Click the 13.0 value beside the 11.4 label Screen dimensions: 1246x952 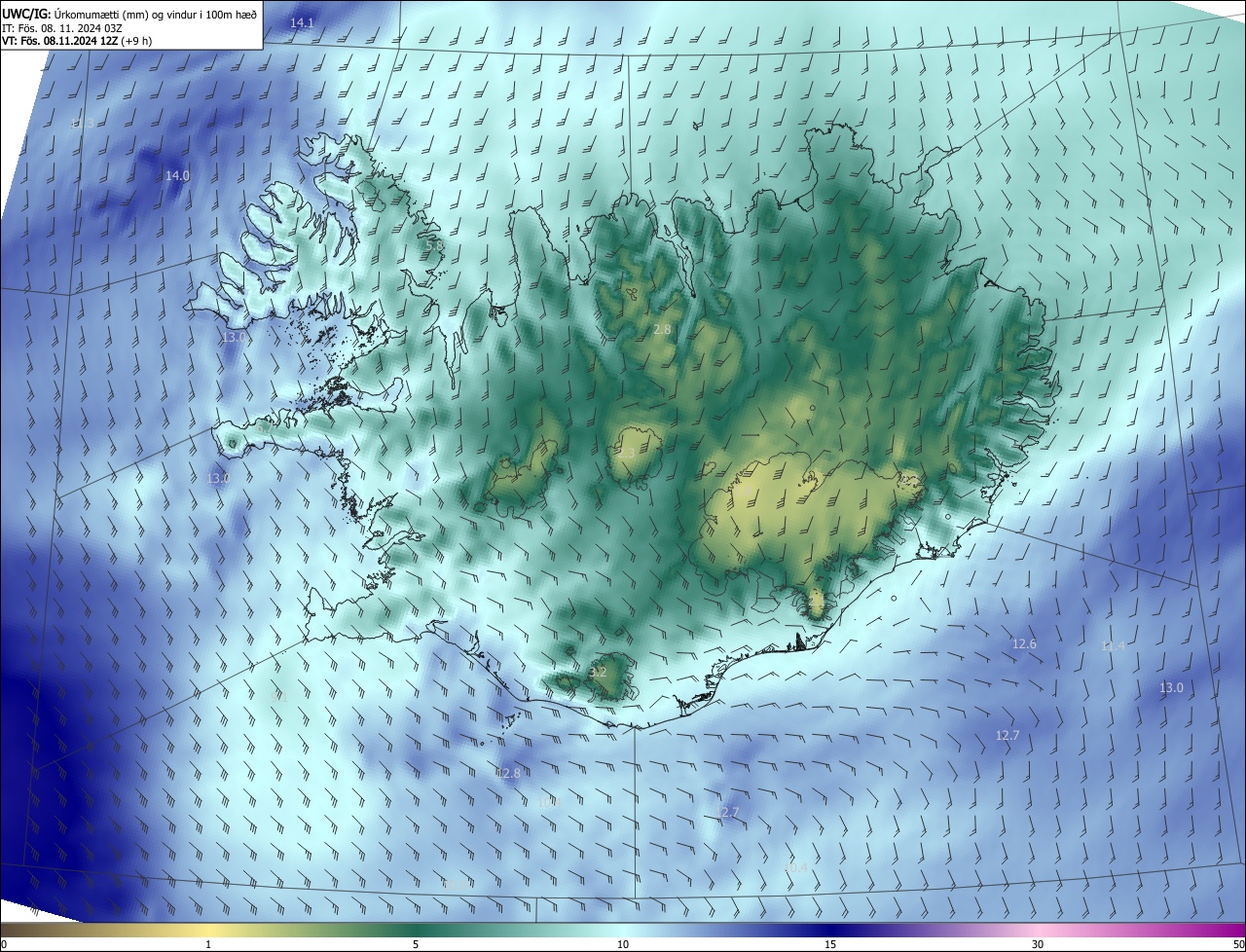1171,688
